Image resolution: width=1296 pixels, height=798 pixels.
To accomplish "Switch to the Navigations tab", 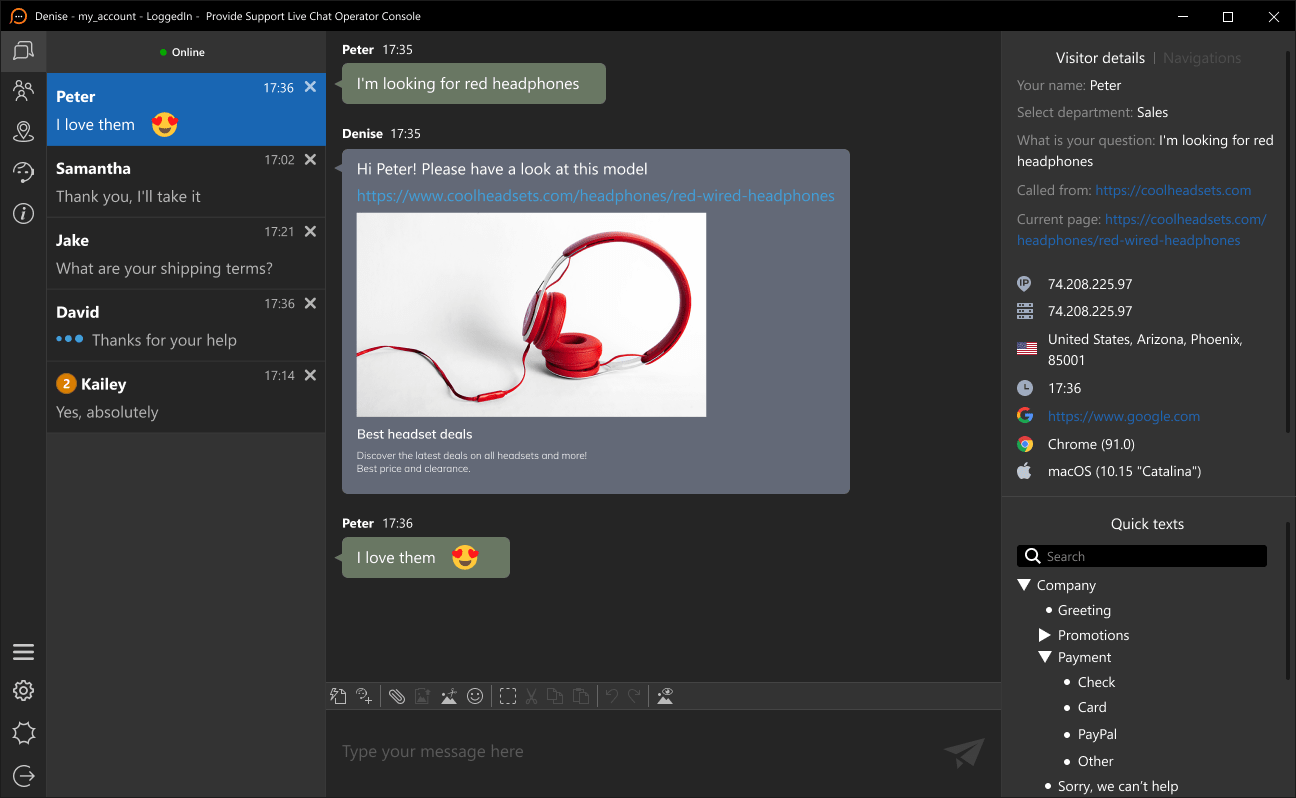I will click(x=1201, y=57).
